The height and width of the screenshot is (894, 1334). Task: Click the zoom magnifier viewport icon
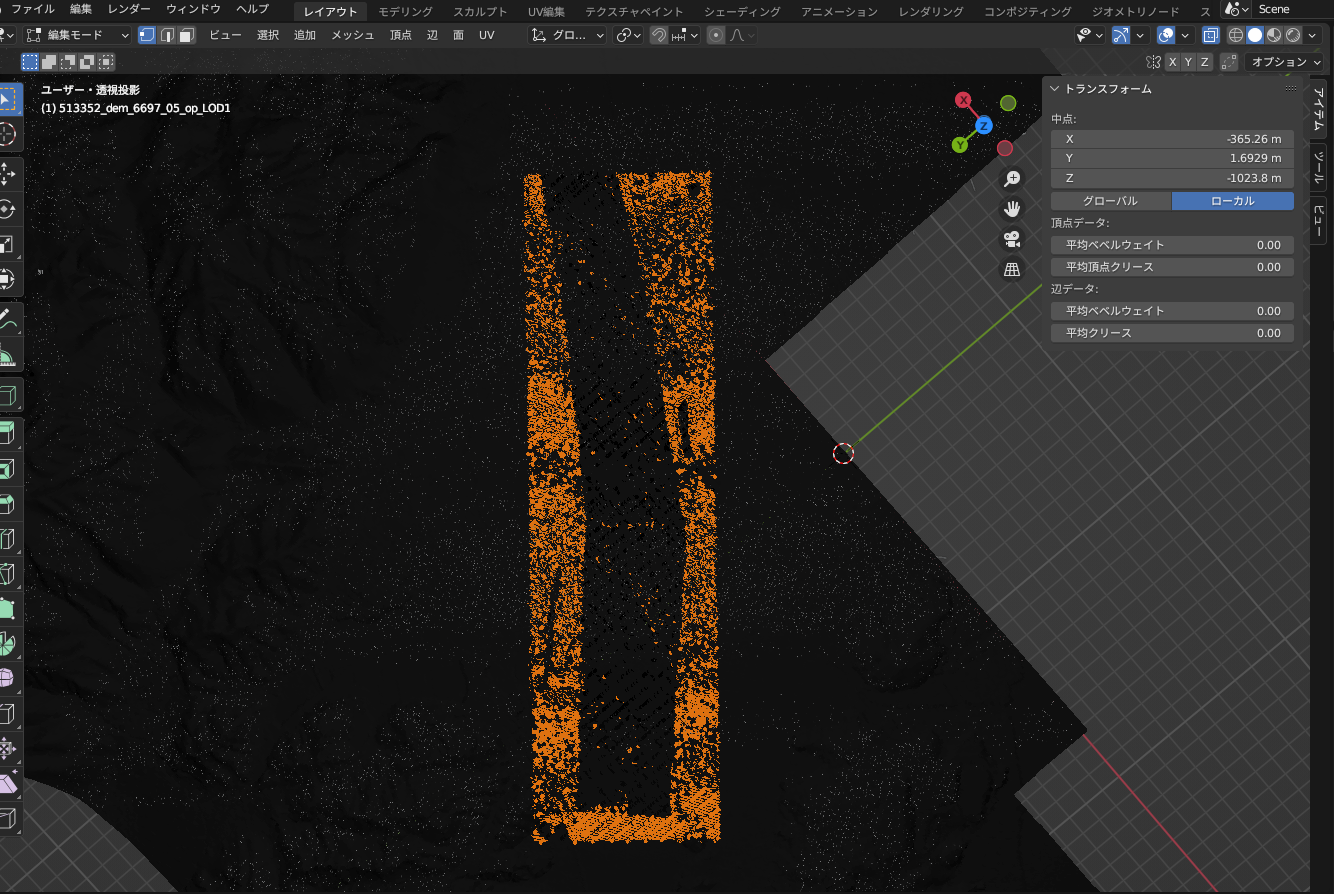(x=1012, y=178)
